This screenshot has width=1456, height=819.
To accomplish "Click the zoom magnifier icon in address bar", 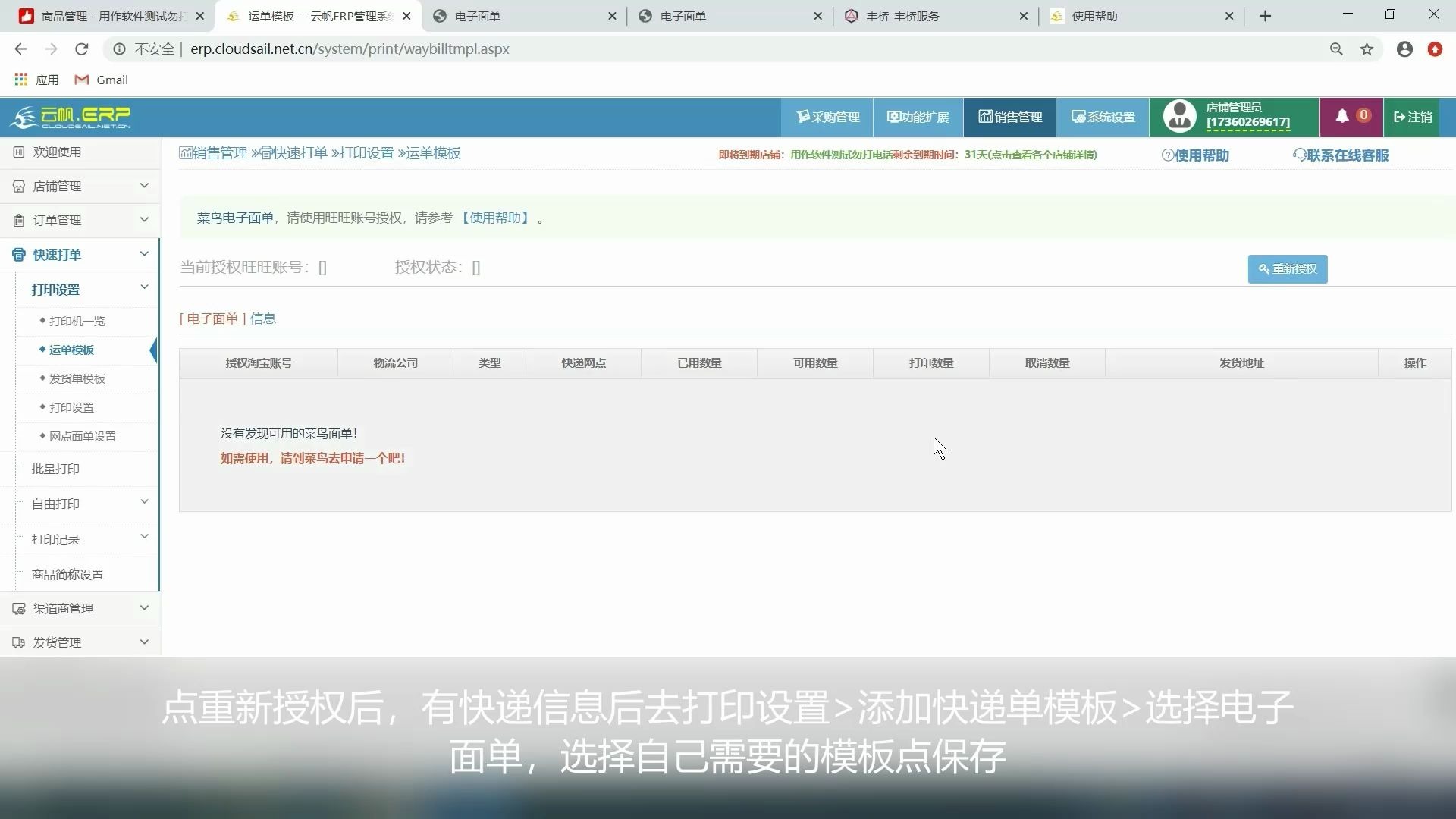I will point(1336,49).
